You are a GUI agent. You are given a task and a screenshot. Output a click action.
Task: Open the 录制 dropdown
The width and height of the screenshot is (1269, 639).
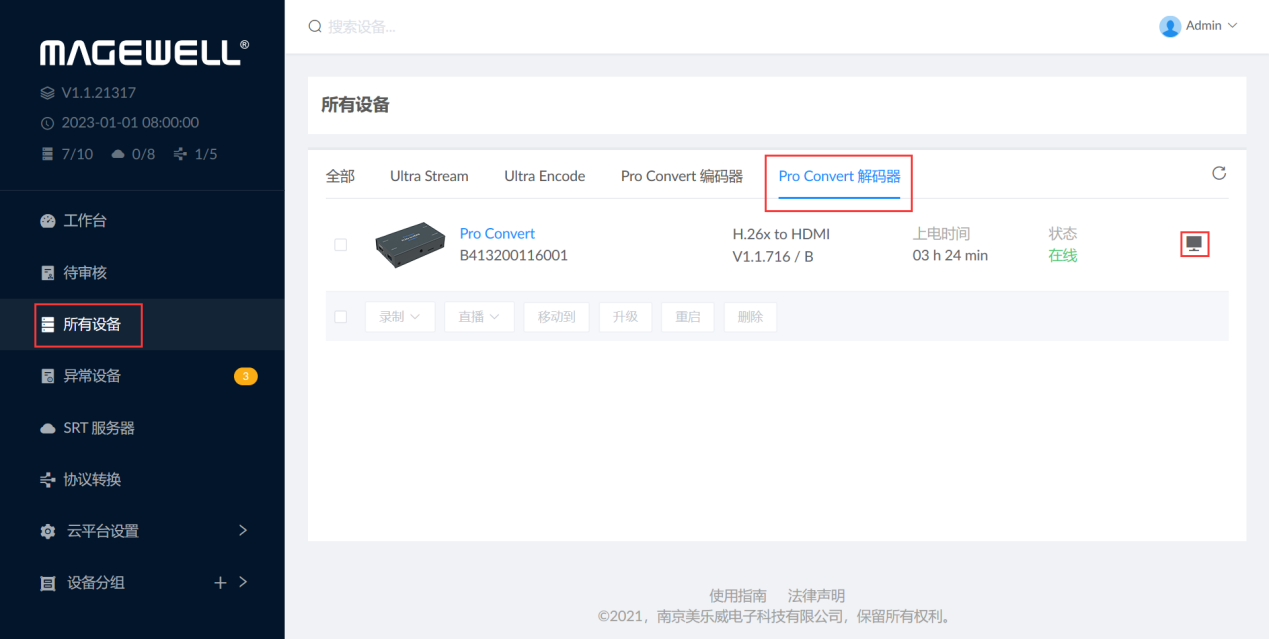pyautogui.click(x=400, y=317)
